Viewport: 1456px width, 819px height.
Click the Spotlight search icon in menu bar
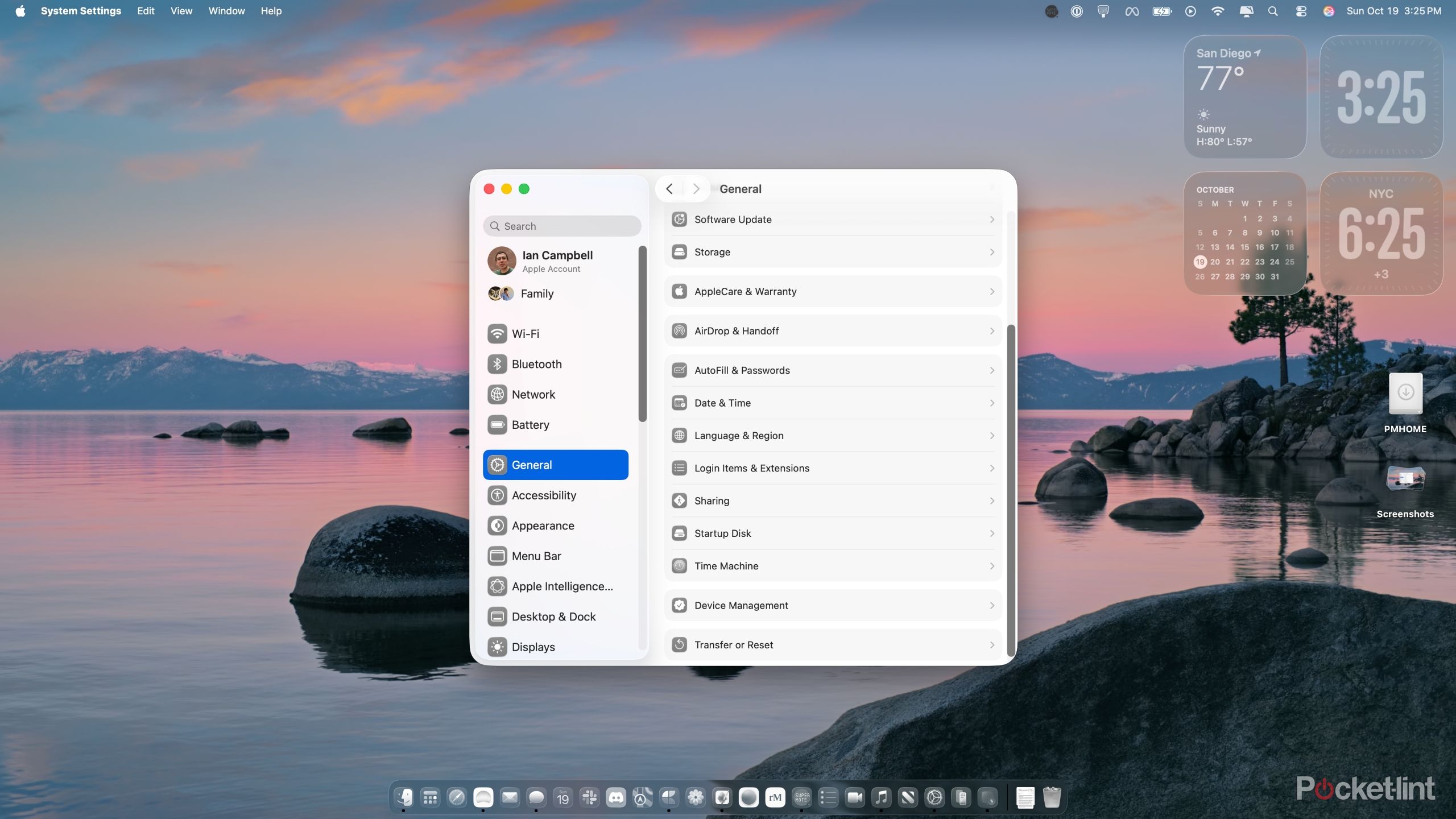[x=1273, y=11]
